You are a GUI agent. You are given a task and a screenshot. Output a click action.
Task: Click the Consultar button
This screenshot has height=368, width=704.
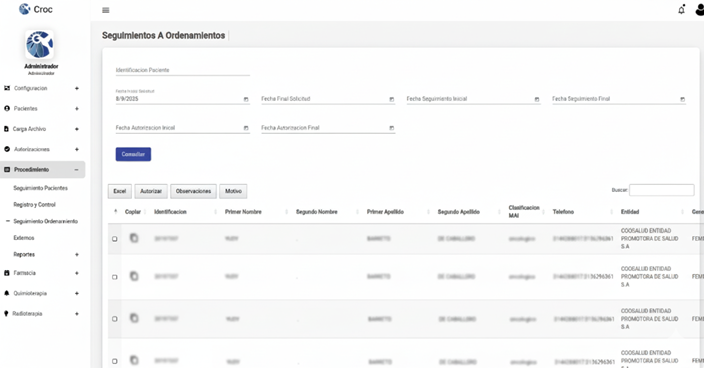[x=133, y=154]
